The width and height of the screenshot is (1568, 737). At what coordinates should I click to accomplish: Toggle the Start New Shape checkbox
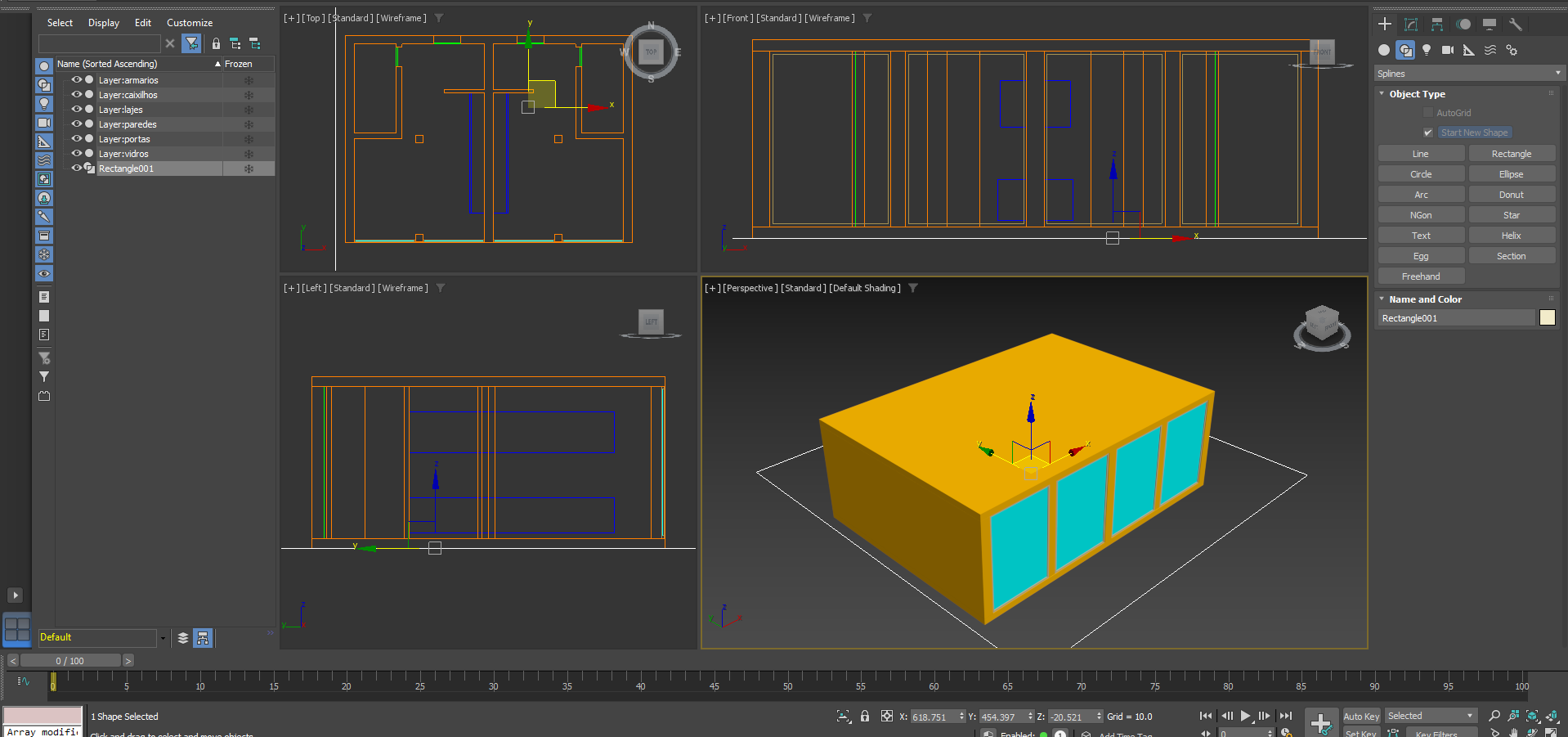[1428, 133]
